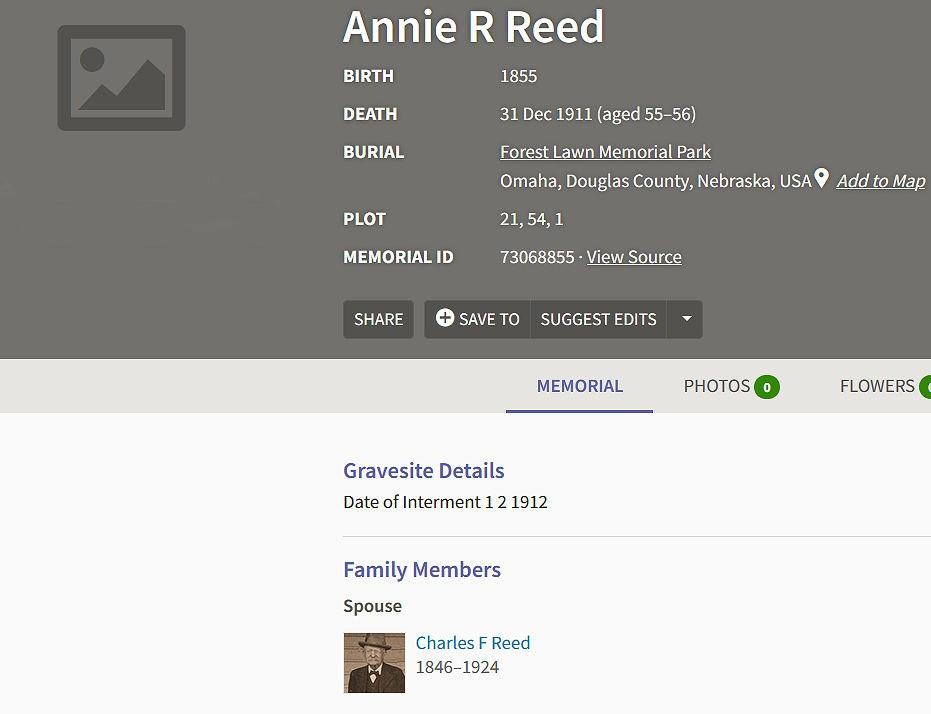Switch to the Memorial tab
The image size is (931, 714).
click(579, 386)
